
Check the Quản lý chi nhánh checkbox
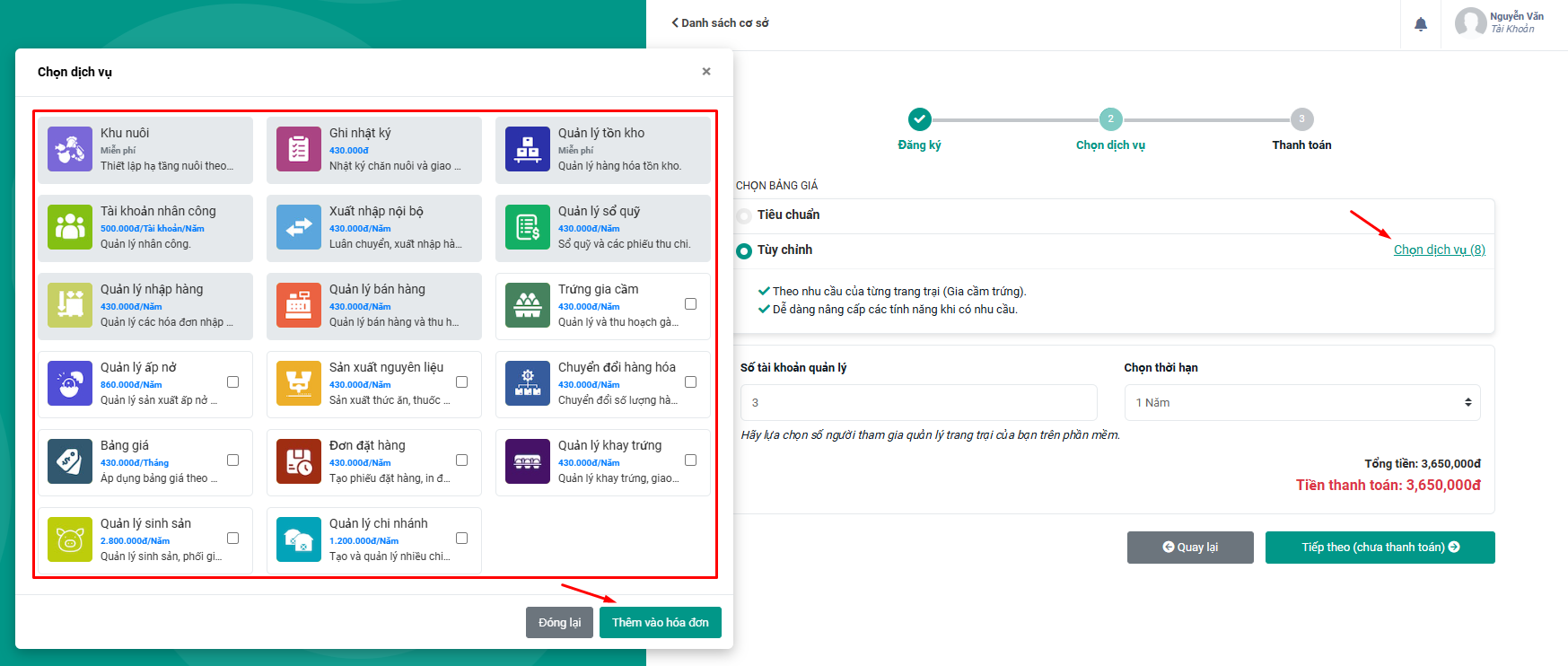tap(461, 539)
